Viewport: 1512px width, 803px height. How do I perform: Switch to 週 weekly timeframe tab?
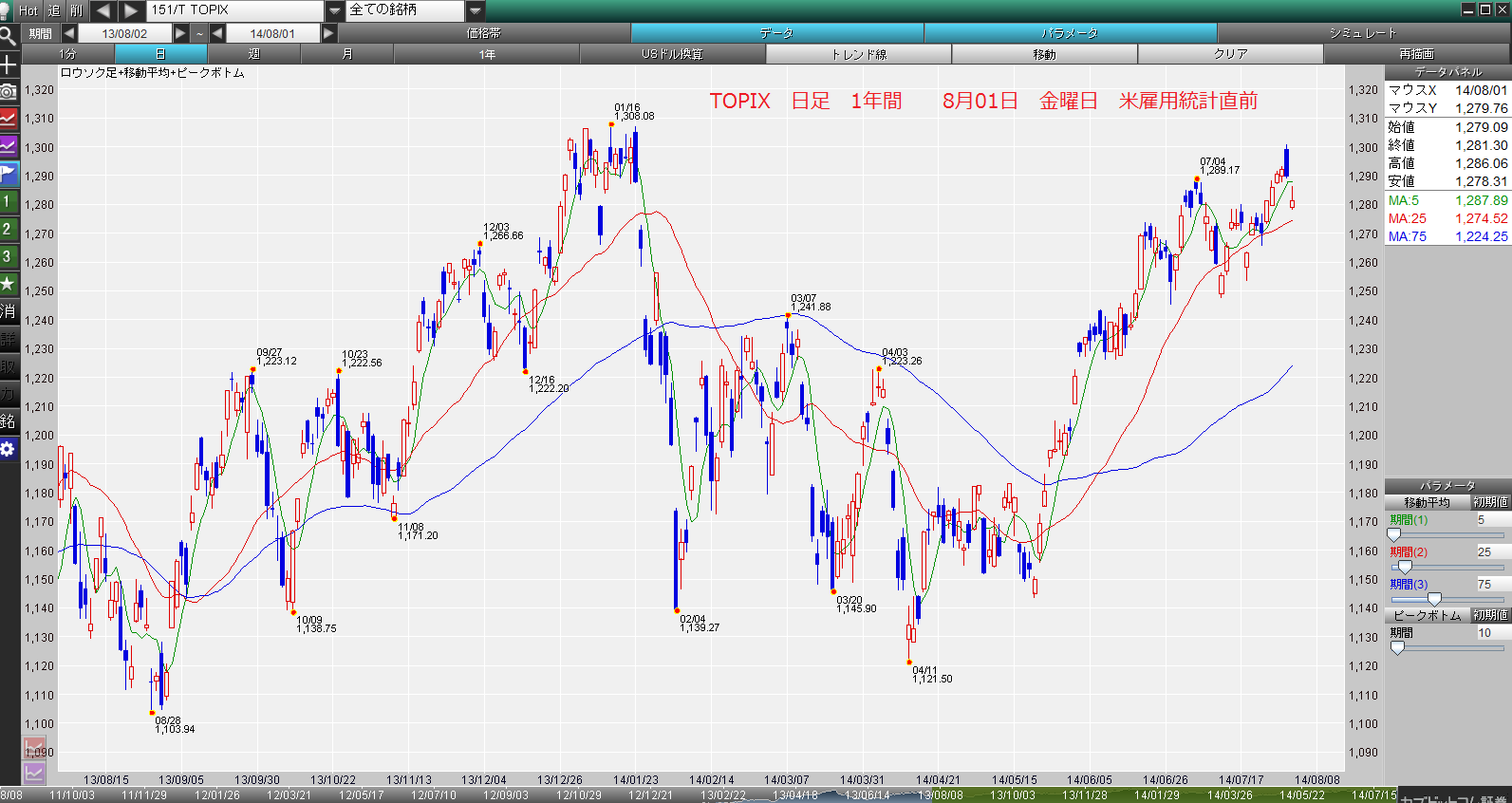(253, 54)
